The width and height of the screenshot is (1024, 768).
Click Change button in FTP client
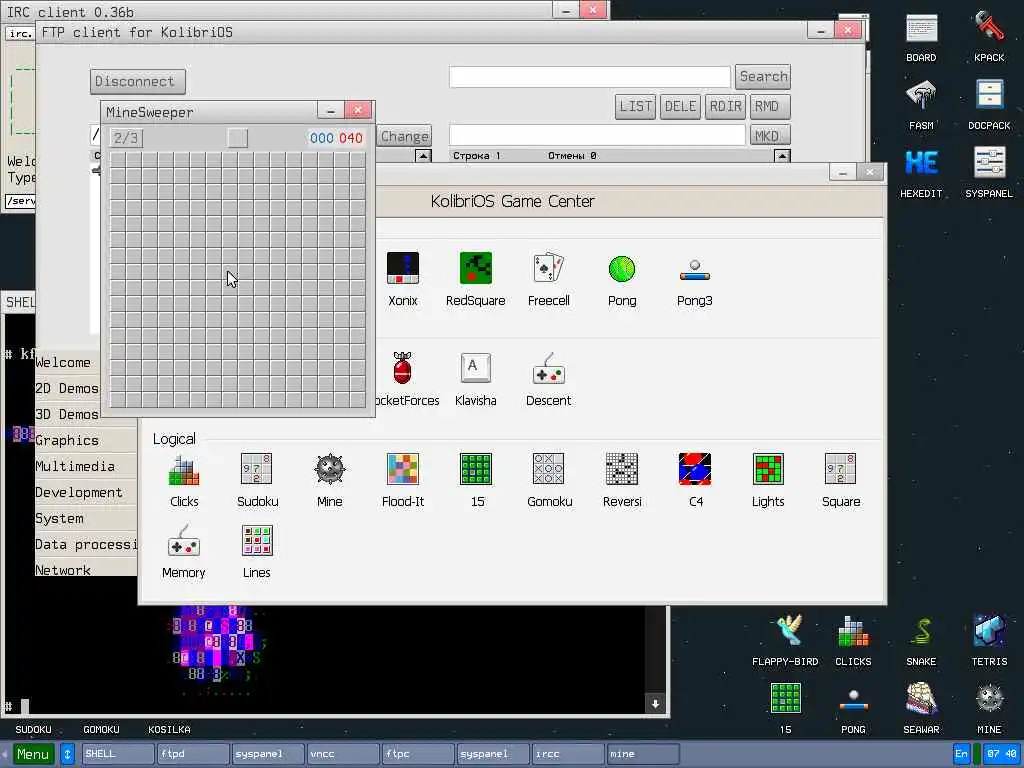404,136
